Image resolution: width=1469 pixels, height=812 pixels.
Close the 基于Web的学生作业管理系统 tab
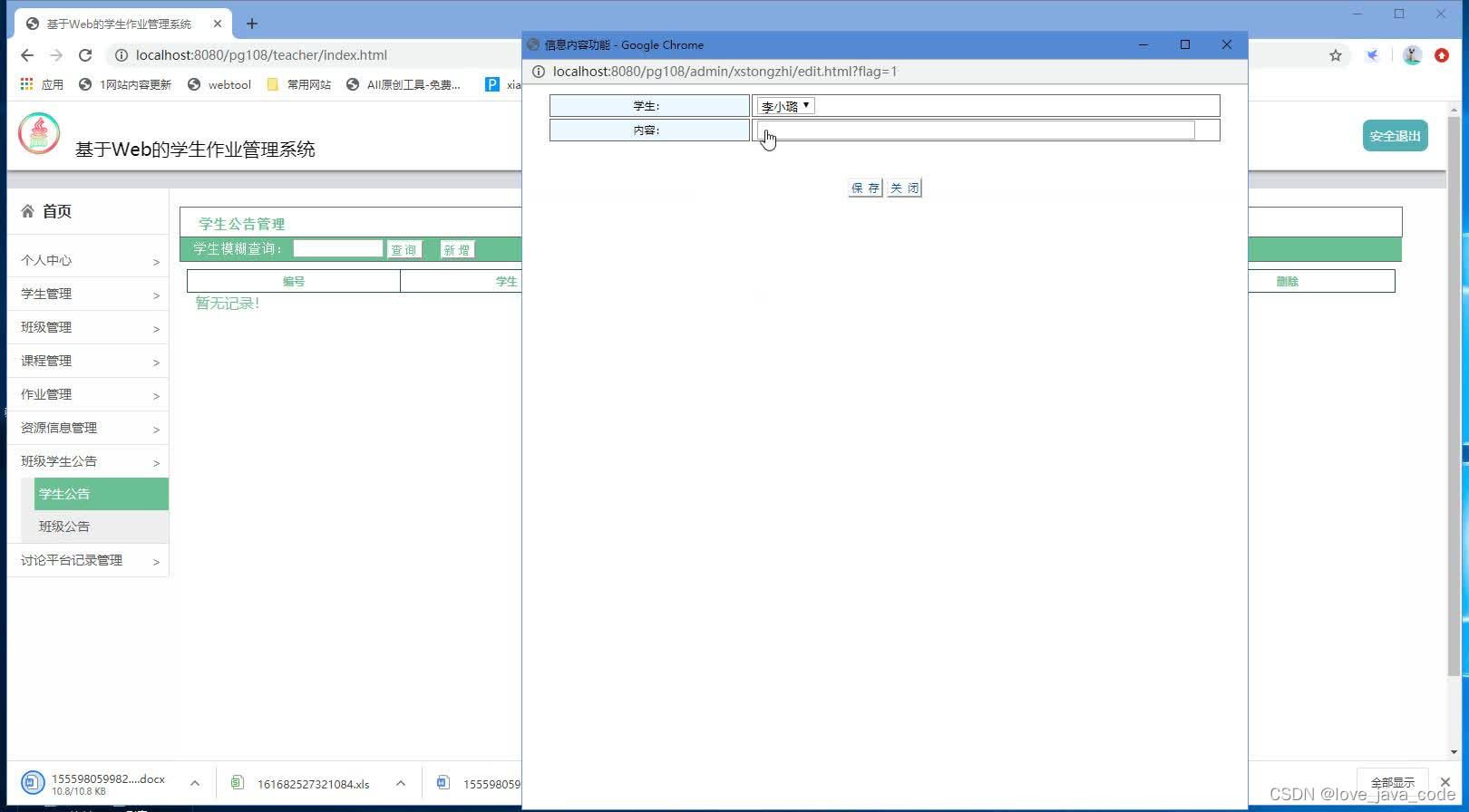[218, 24]
